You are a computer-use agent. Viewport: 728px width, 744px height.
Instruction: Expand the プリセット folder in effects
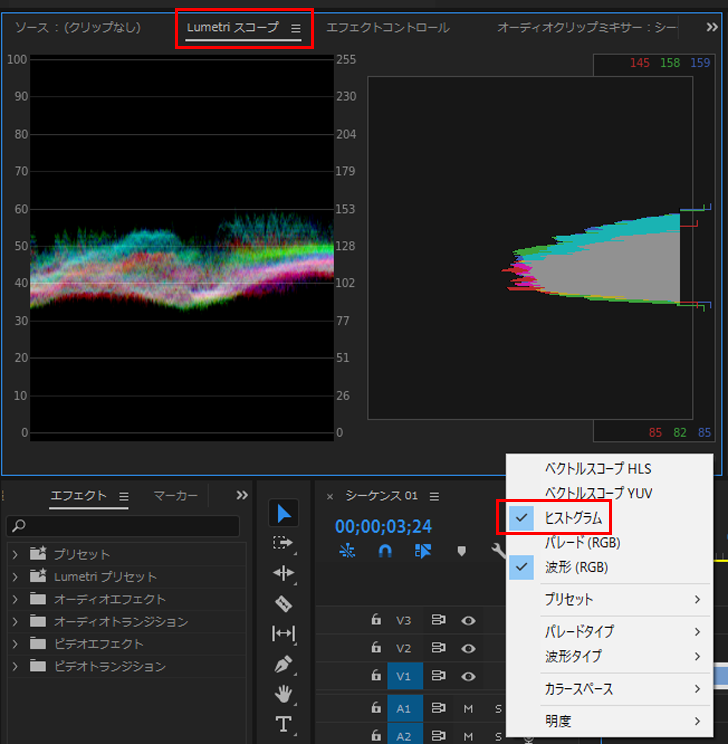[15, 554]
